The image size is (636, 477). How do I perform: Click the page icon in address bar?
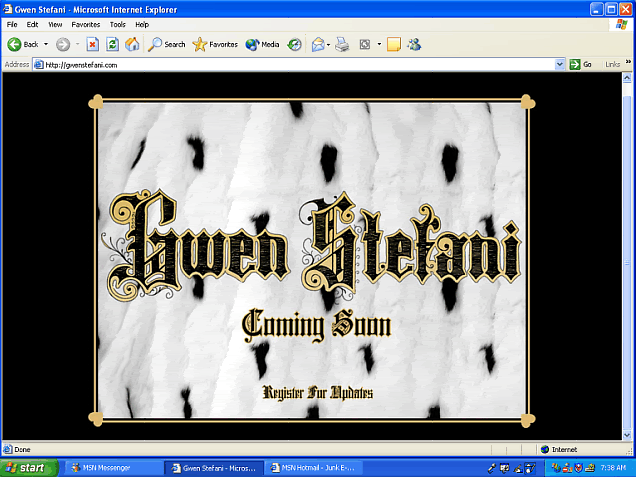[39, 64]
